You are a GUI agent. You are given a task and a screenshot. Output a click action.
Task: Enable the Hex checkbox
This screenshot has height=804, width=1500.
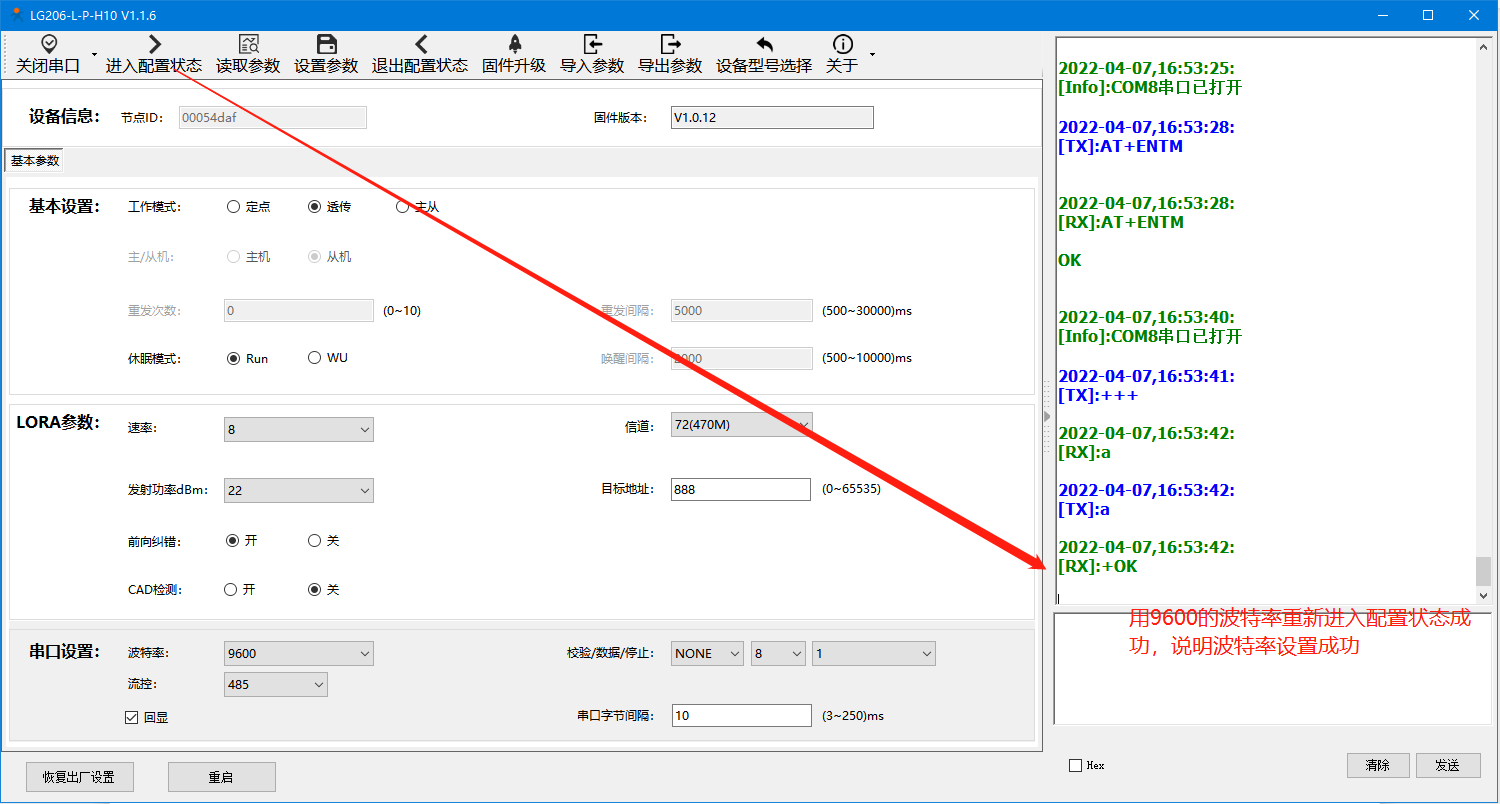[x=1076, y=766]
